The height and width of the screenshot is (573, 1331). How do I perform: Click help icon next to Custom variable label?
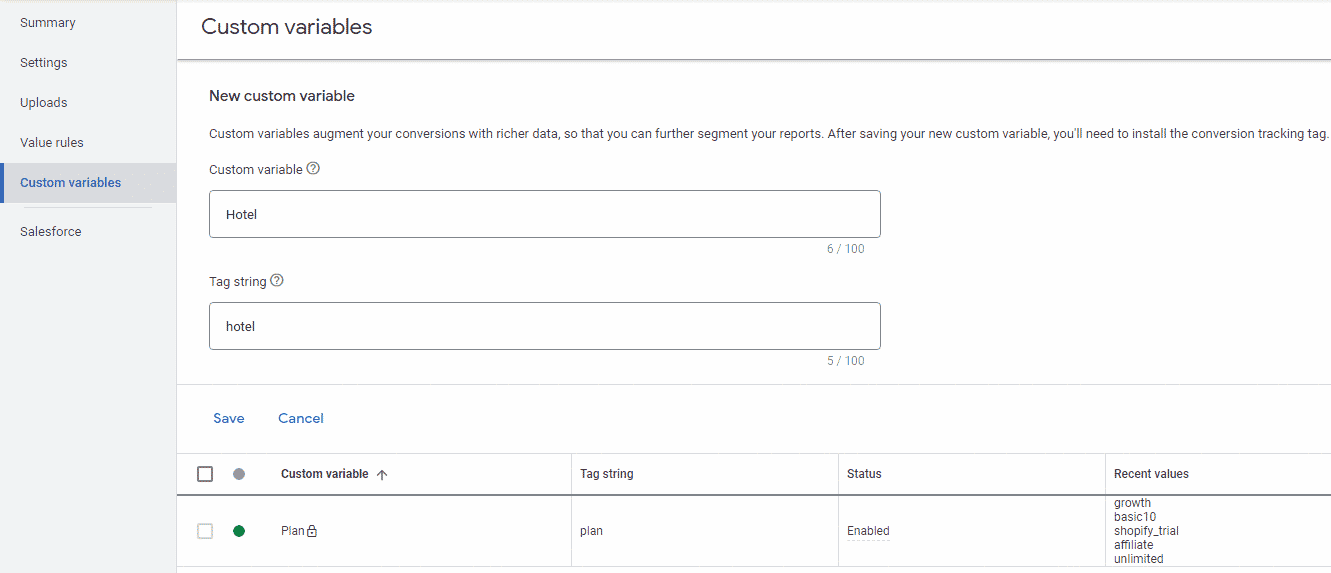pyautogui.click(x=313, y=169)
